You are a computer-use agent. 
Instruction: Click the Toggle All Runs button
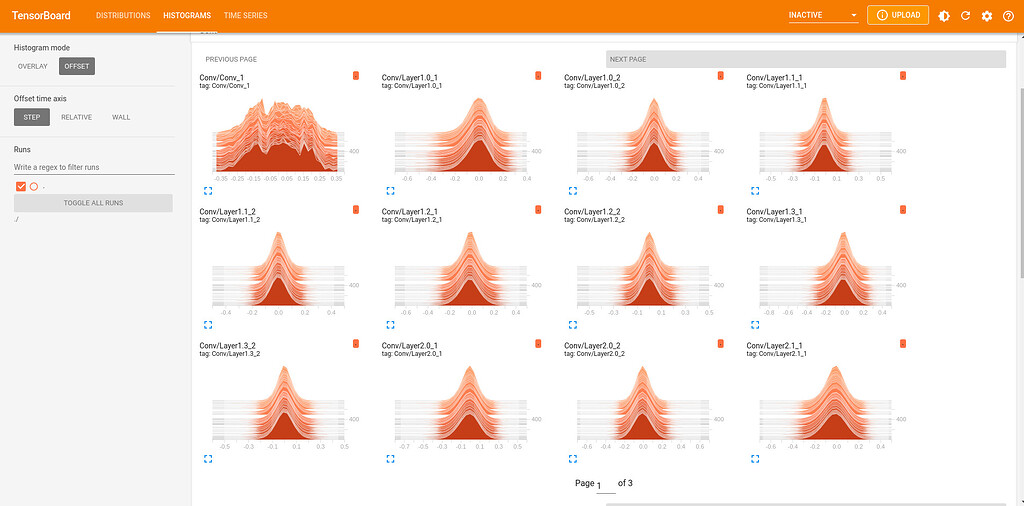tap(93, 203)
